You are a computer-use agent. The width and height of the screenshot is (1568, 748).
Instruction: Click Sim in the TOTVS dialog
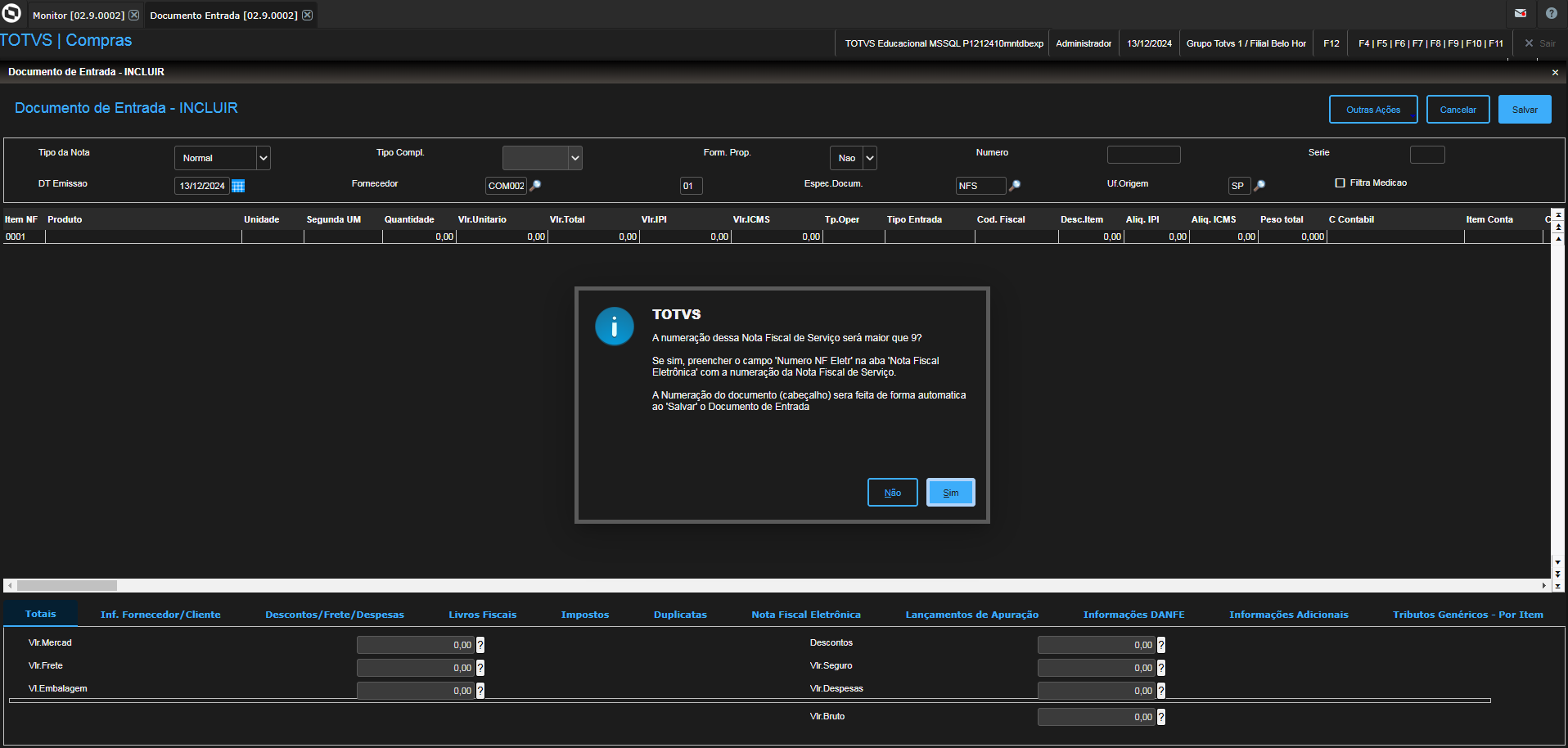pyautogui.click(x=951, y=493)
